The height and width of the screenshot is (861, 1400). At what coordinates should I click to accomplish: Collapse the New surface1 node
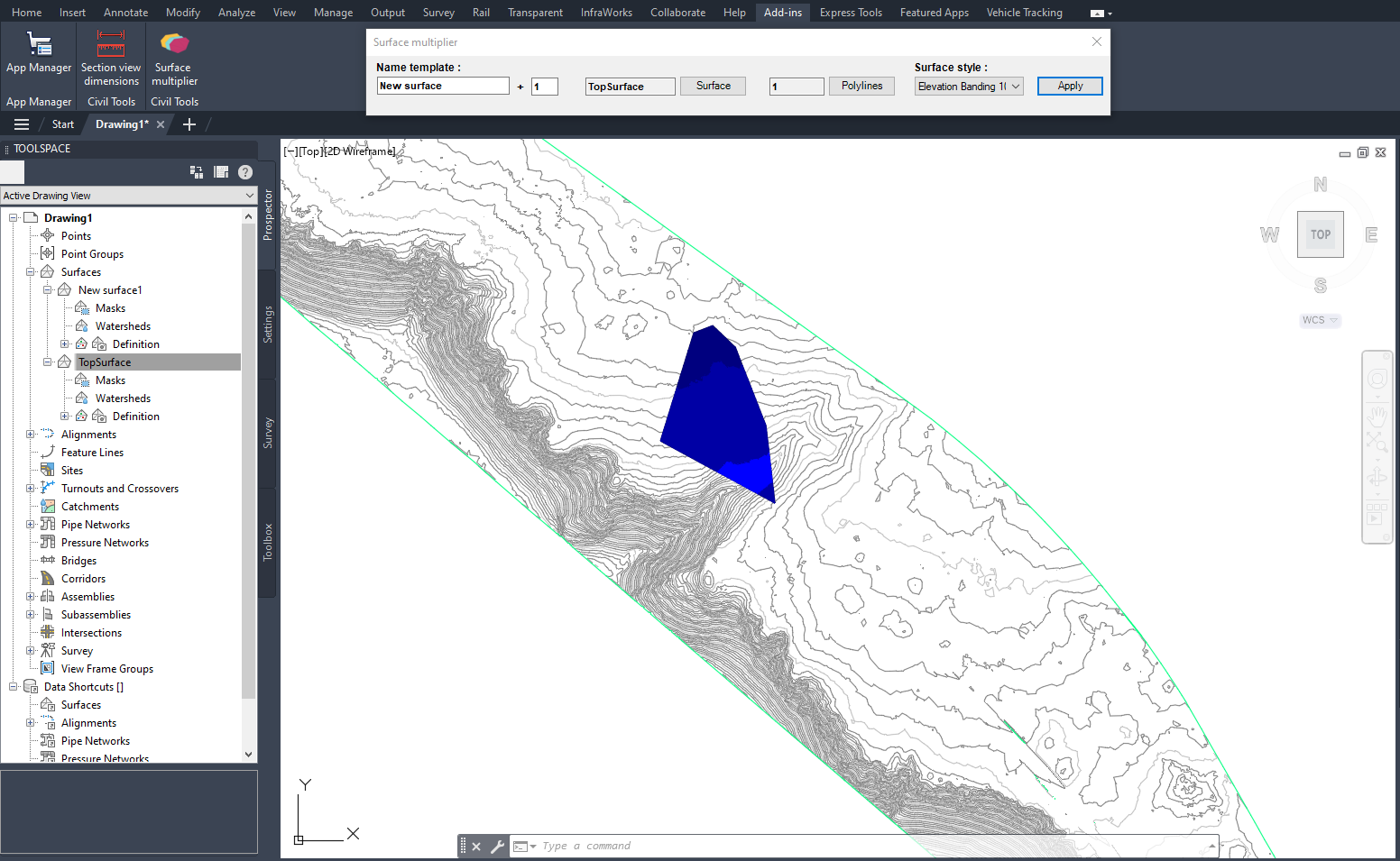48,290
